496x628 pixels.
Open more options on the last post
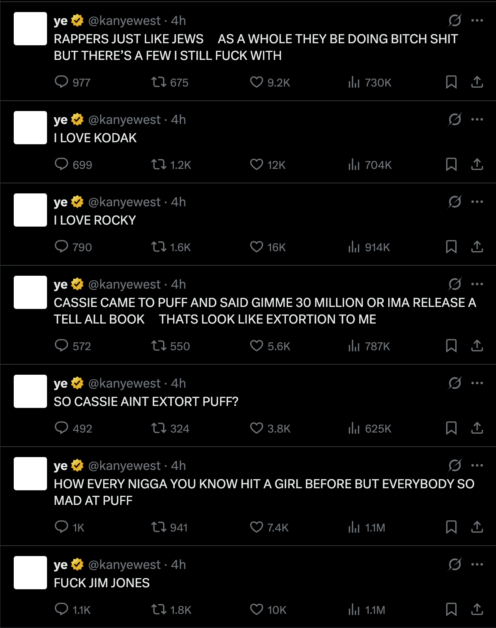click(x=477, y=564)
